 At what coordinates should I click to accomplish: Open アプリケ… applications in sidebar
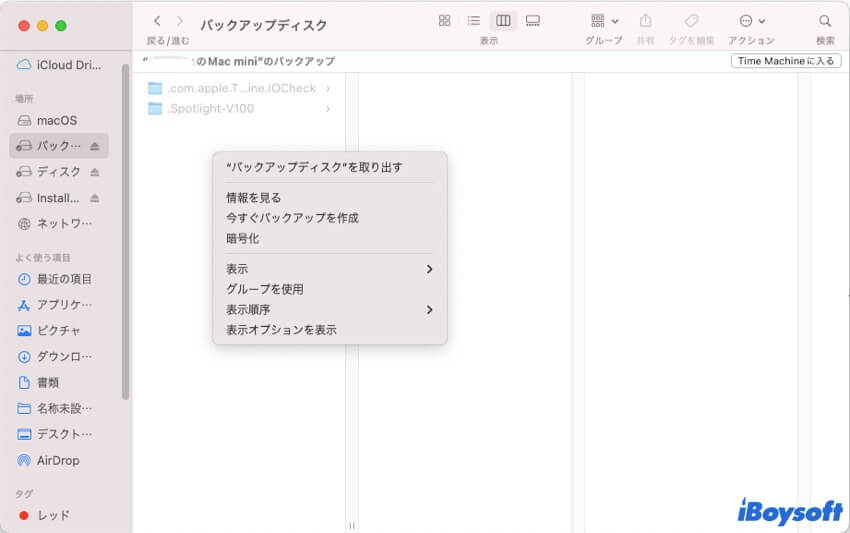click(54, 305)
